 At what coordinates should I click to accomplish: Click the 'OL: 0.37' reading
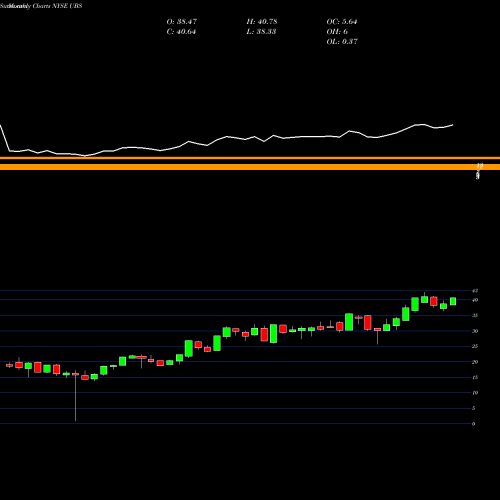pos(342,42)
